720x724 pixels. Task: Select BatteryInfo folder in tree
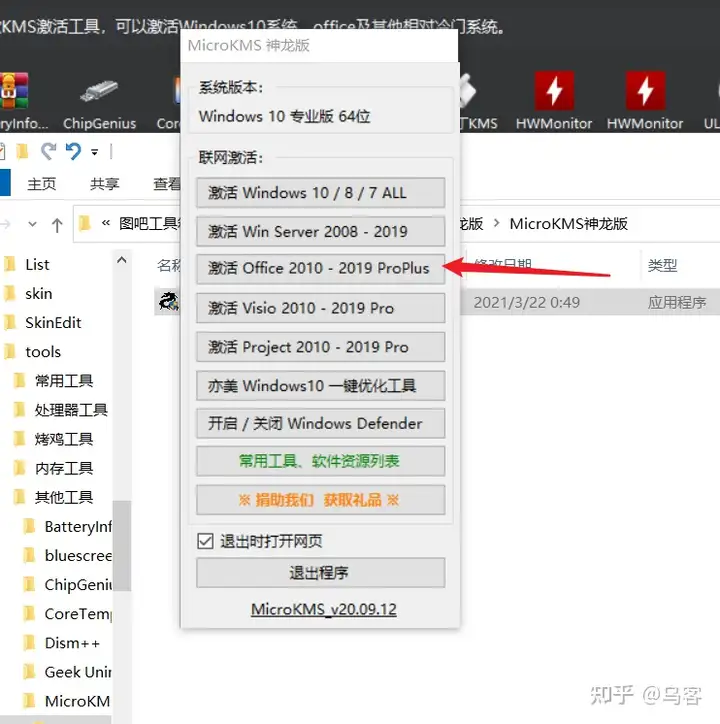pos(78,527)
